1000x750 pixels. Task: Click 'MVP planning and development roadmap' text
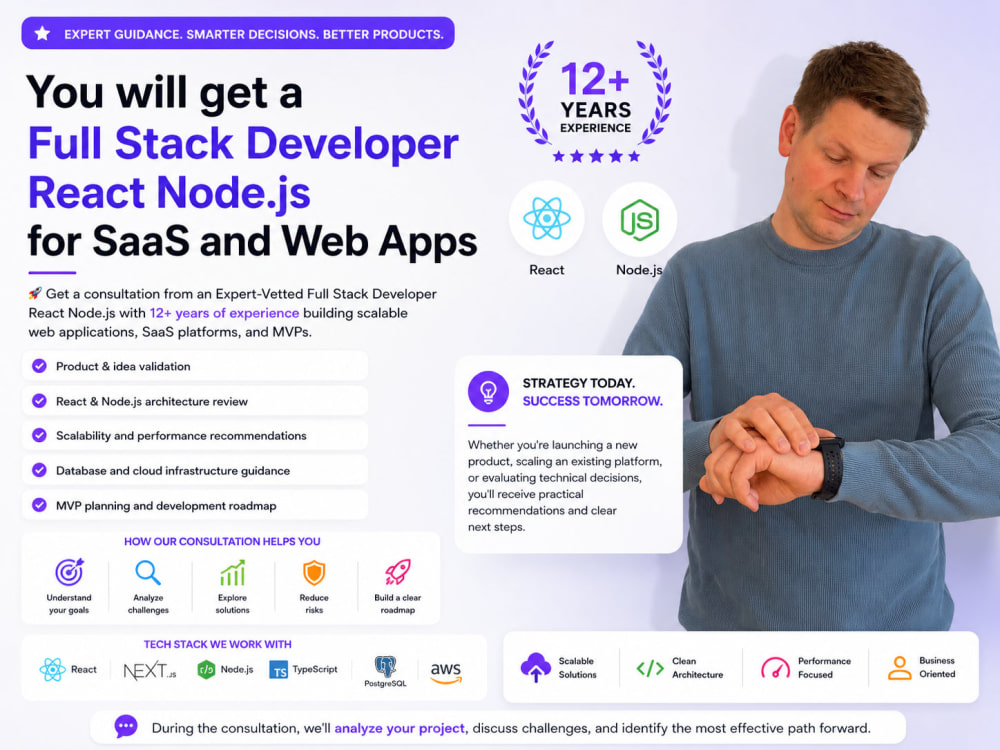(166, 506)
